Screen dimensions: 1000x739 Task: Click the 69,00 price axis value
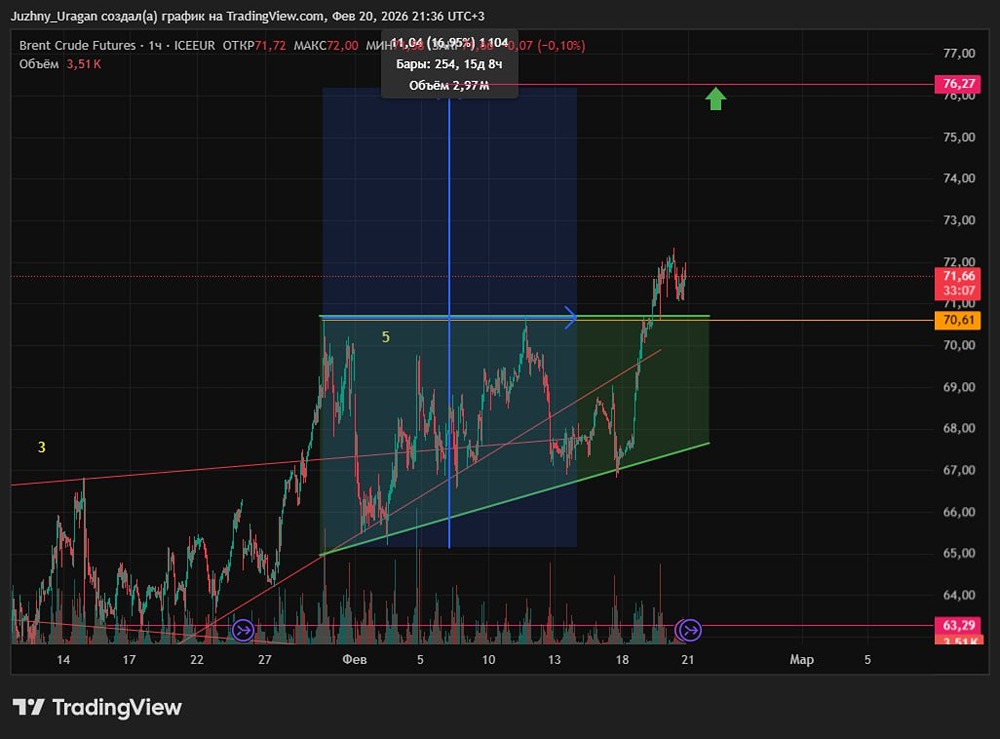point(959,387)
